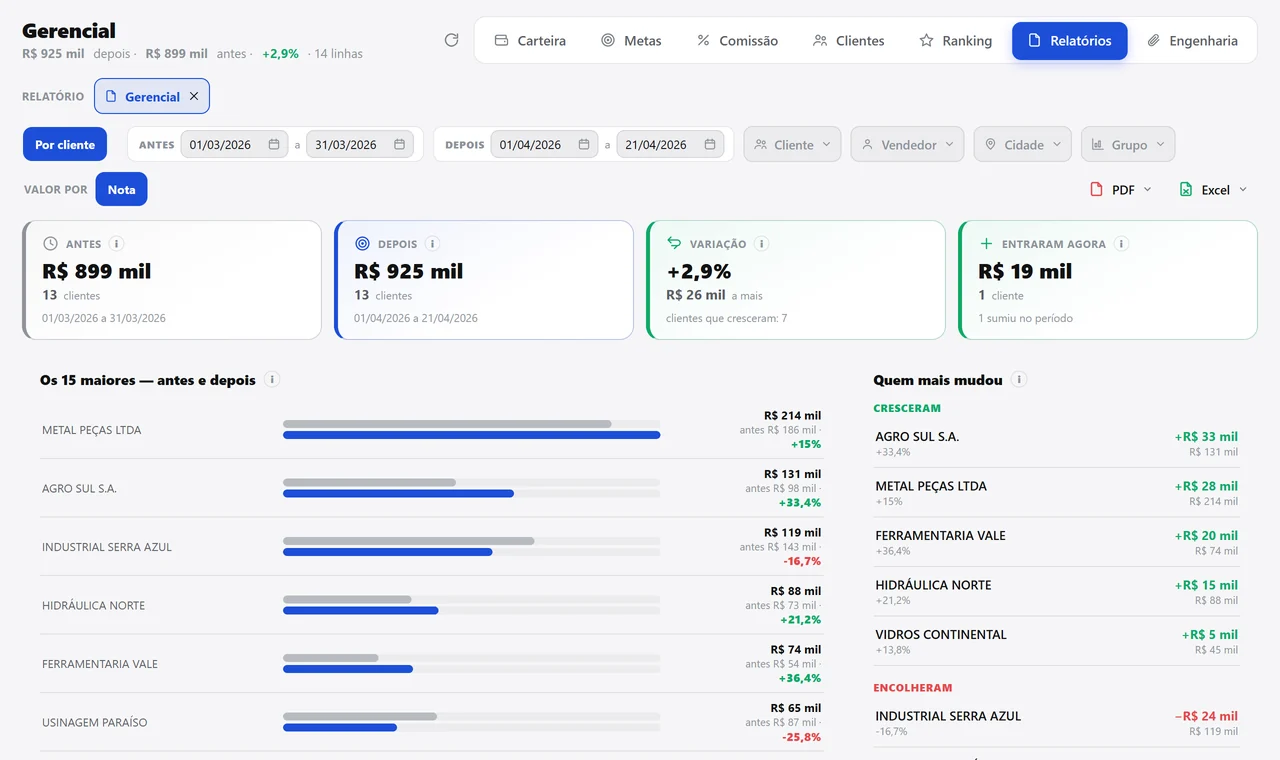Click USINAGEM PARAÍSO row name
Viewport: 1280px width, 760px height.
[x=94, y=722]
